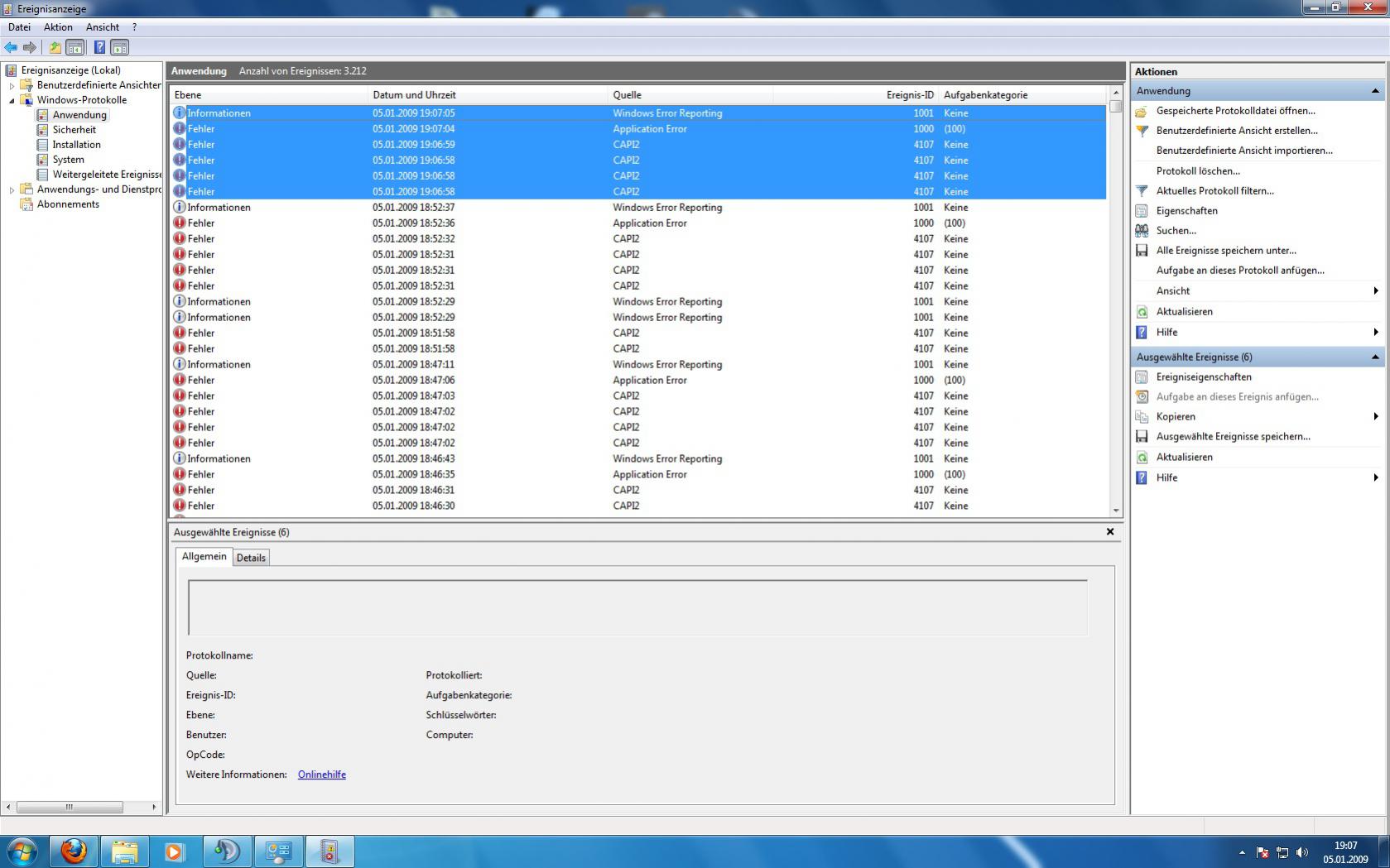1390x868 pixels.
Task: Click the network tray icon
Action: 1282,852
